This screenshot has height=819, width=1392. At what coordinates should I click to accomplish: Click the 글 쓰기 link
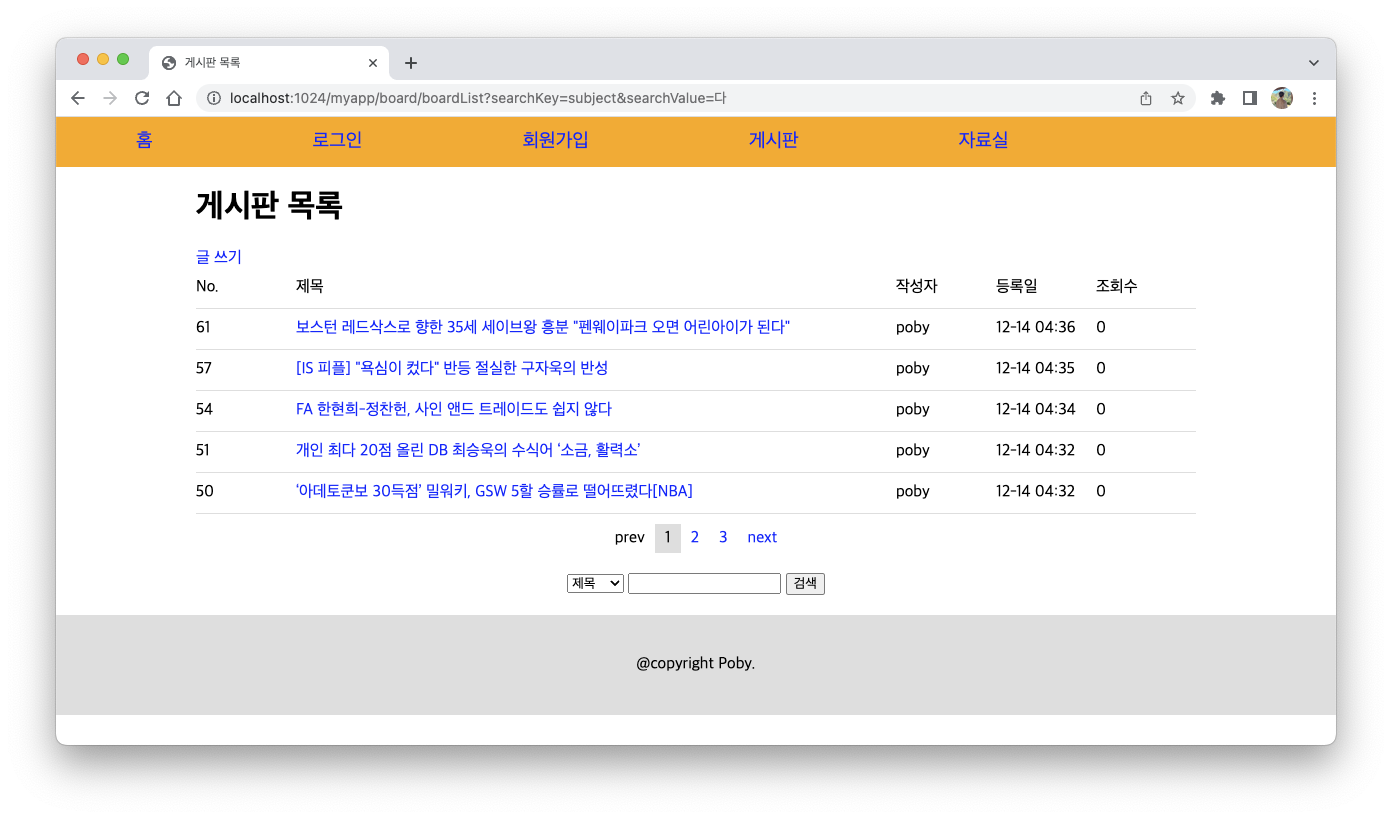pyautogui.click(x=219, y=257)
